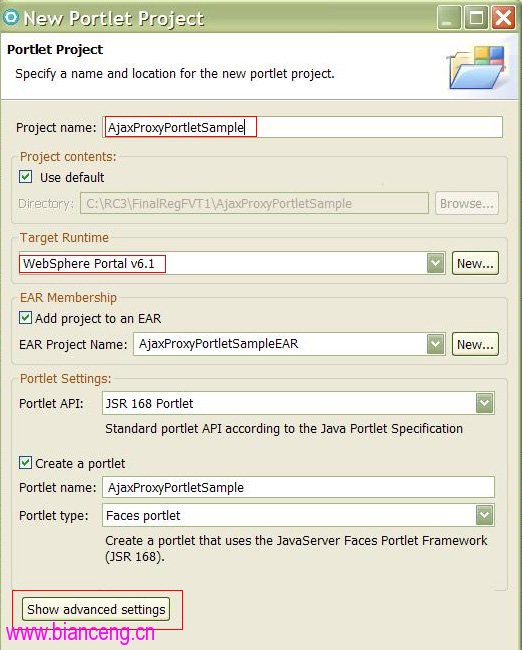Select the WebSphere Portal v6.1 runtime field
522x650 pixels.
(223, 263)
